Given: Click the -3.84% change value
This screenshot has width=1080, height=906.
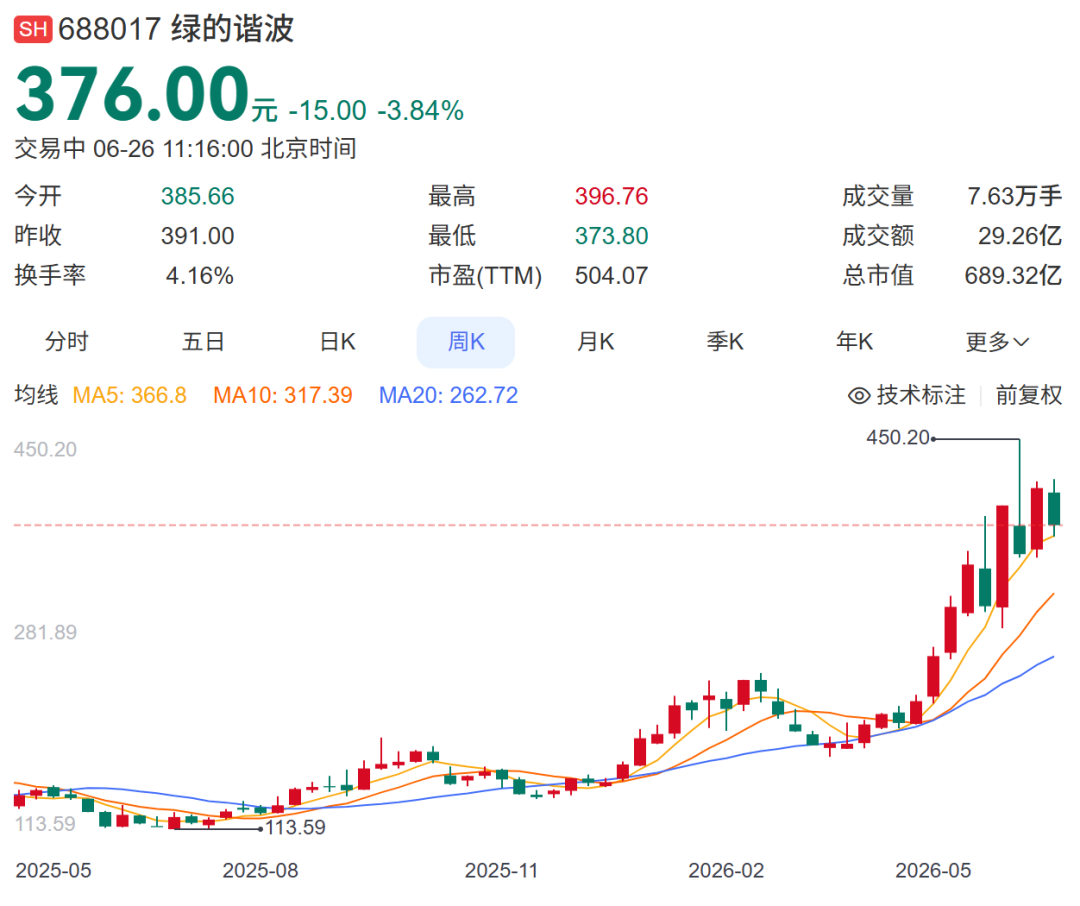Looking at the screenshot, I should click(x=420, y=111).
